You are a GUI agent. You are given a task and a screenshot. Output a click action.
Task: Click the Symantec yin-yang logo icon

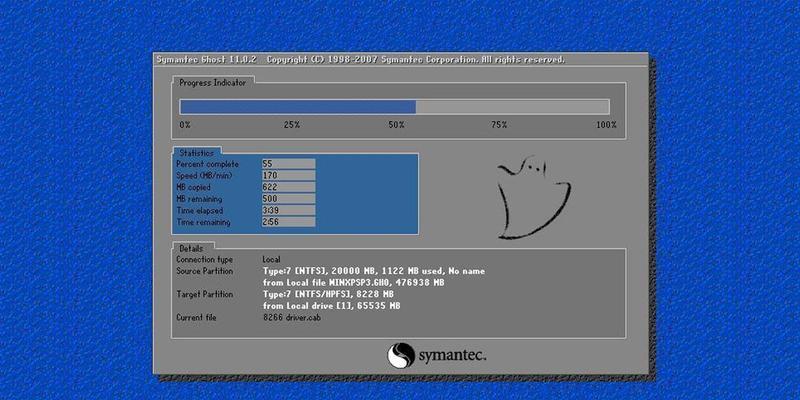401,355
